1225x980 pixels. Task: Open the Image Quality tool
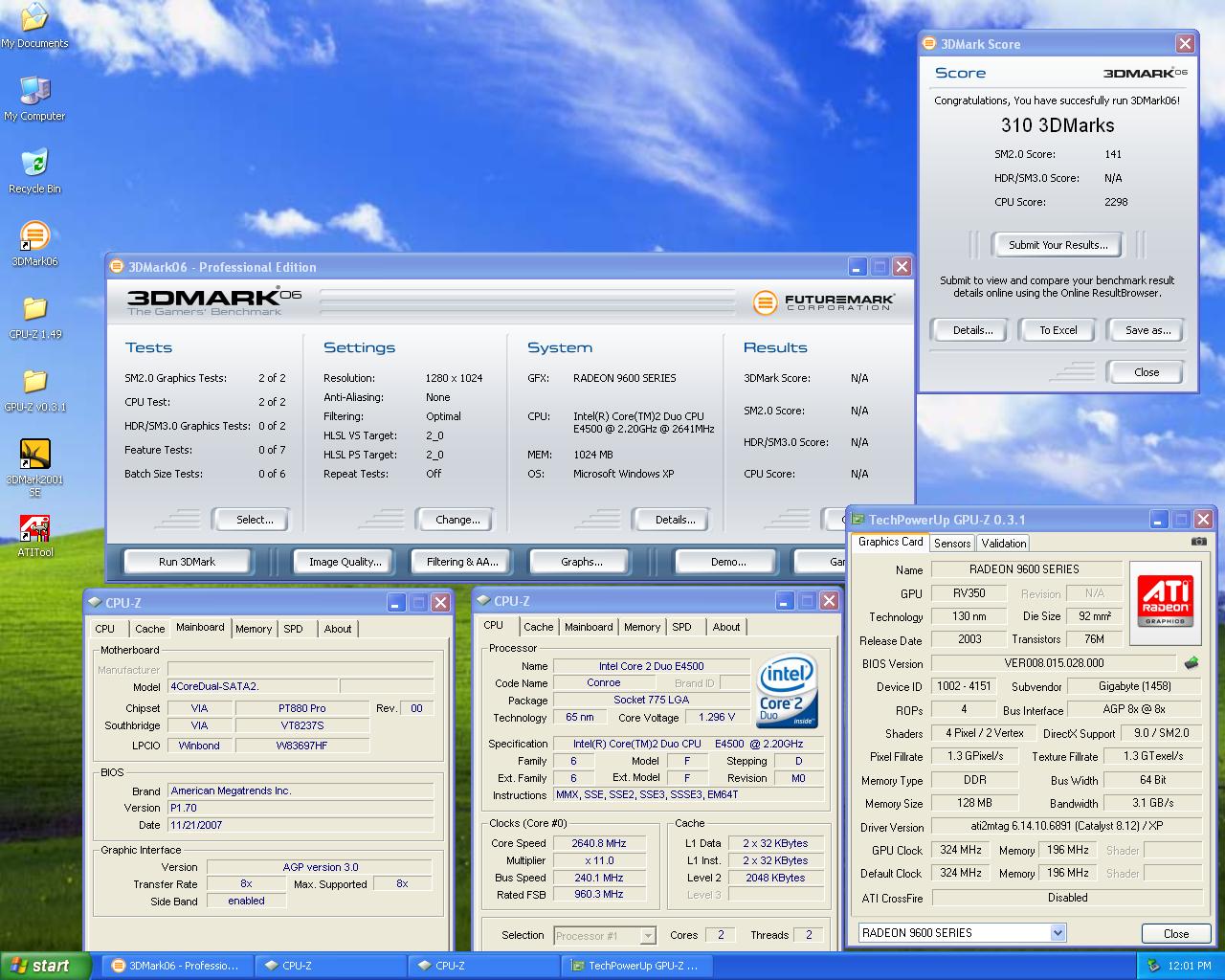[345, 562]
